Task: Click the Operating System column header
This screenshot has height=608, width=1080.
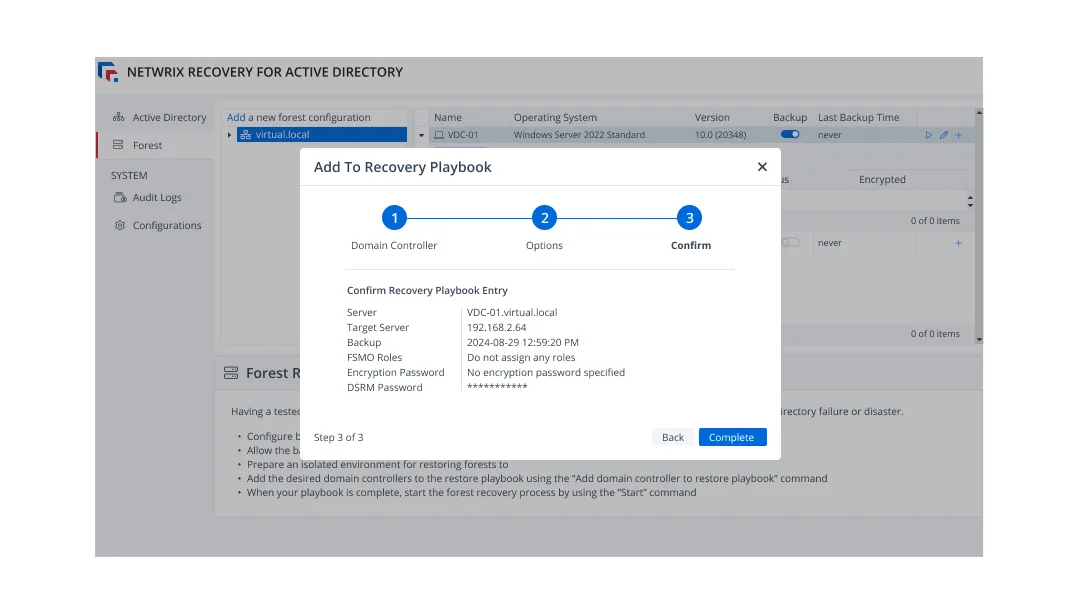Action: click(555, 117)
